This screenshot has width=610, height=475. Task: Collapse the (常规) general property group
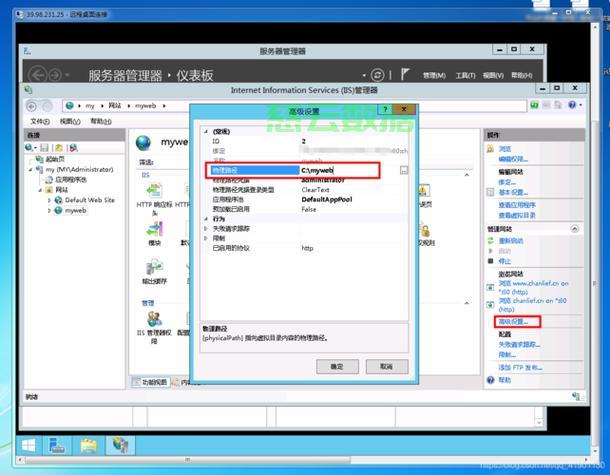click(x=206, y=132)
